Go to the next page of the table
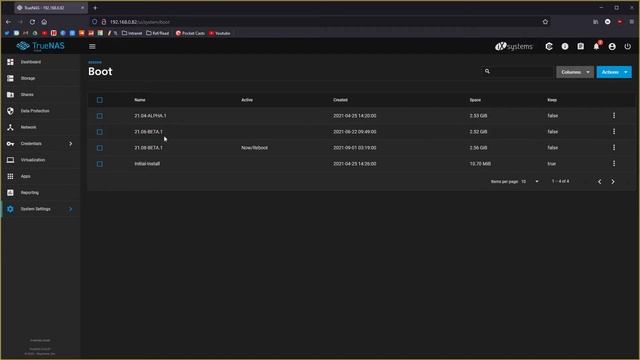This screenshot has width=640, height=360. [613, 182]
